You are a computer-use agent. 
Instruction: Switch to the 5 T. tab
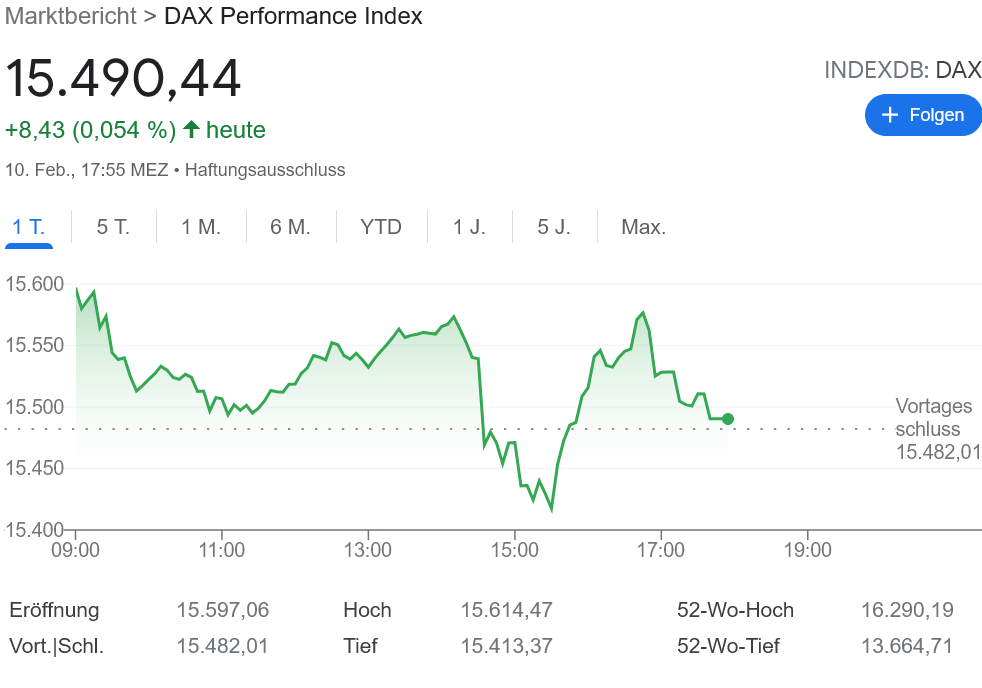coord(113,227)
